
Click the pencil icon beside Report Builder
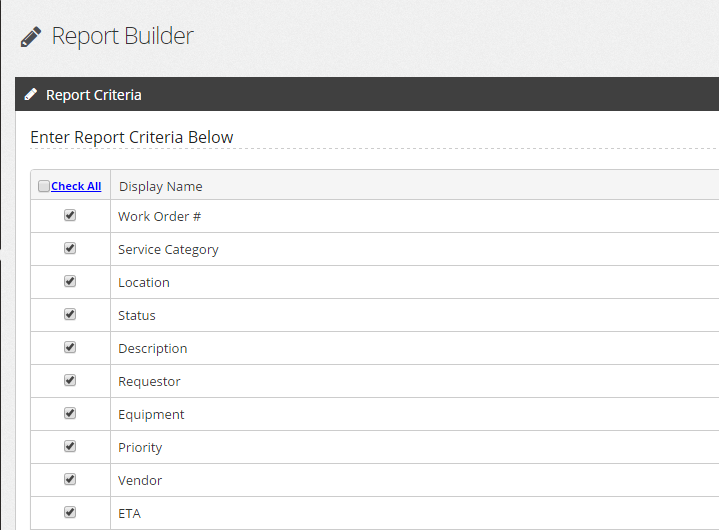tap(31, 37)
